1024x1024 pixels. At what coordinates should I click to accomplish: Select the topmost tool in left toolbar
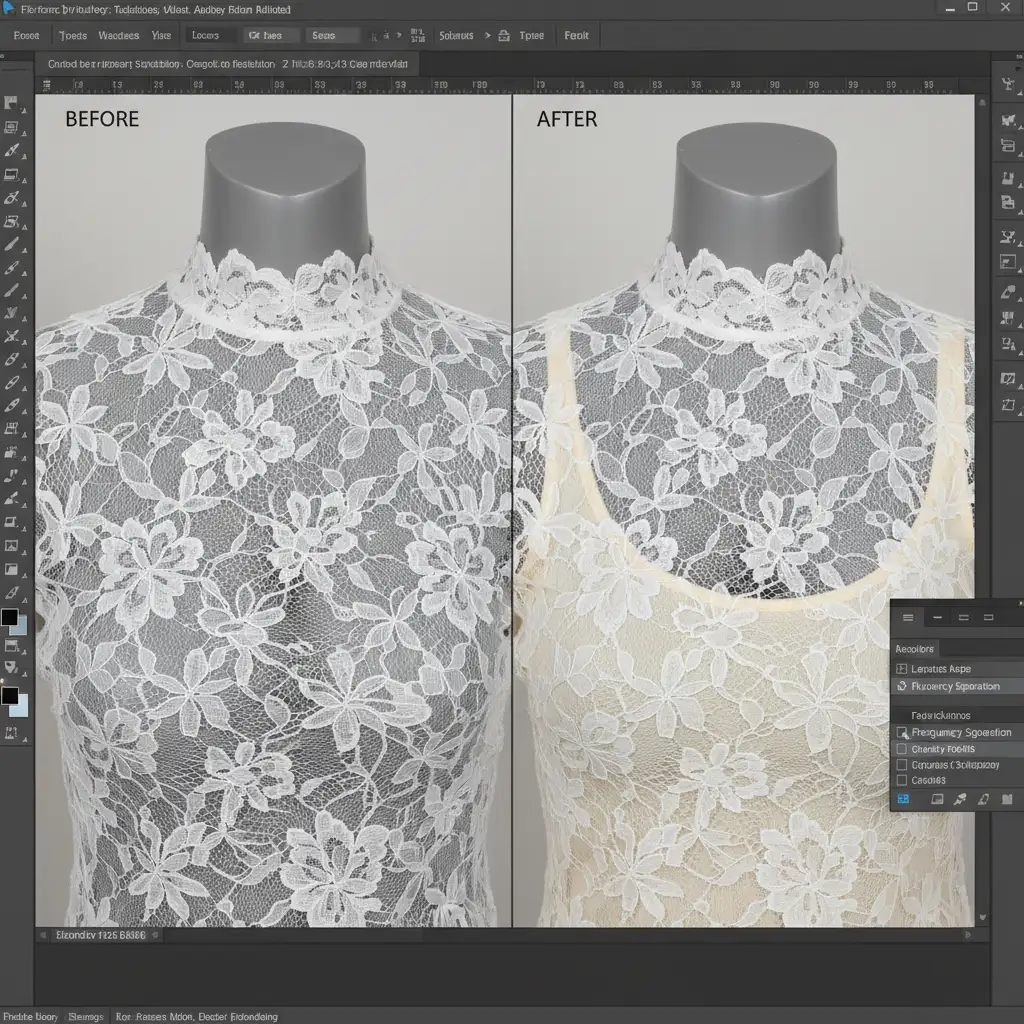pos(12,103)
